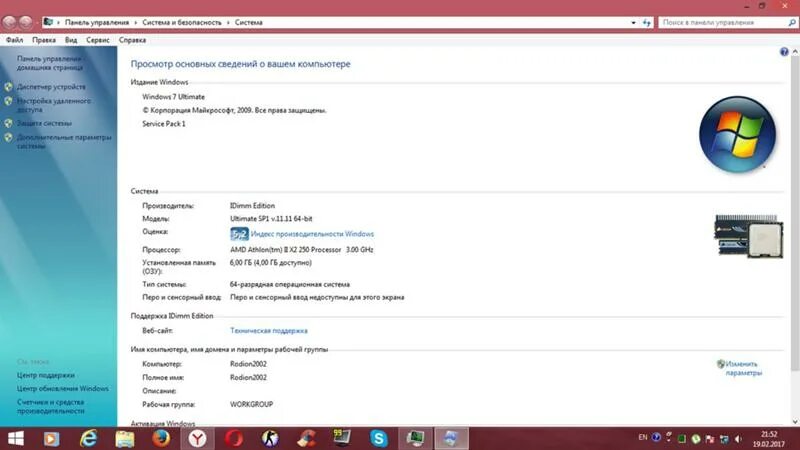Click the shield icon next to Изменить параметры
The width and height of the screenshot is (800, 450).
[720, 364]
